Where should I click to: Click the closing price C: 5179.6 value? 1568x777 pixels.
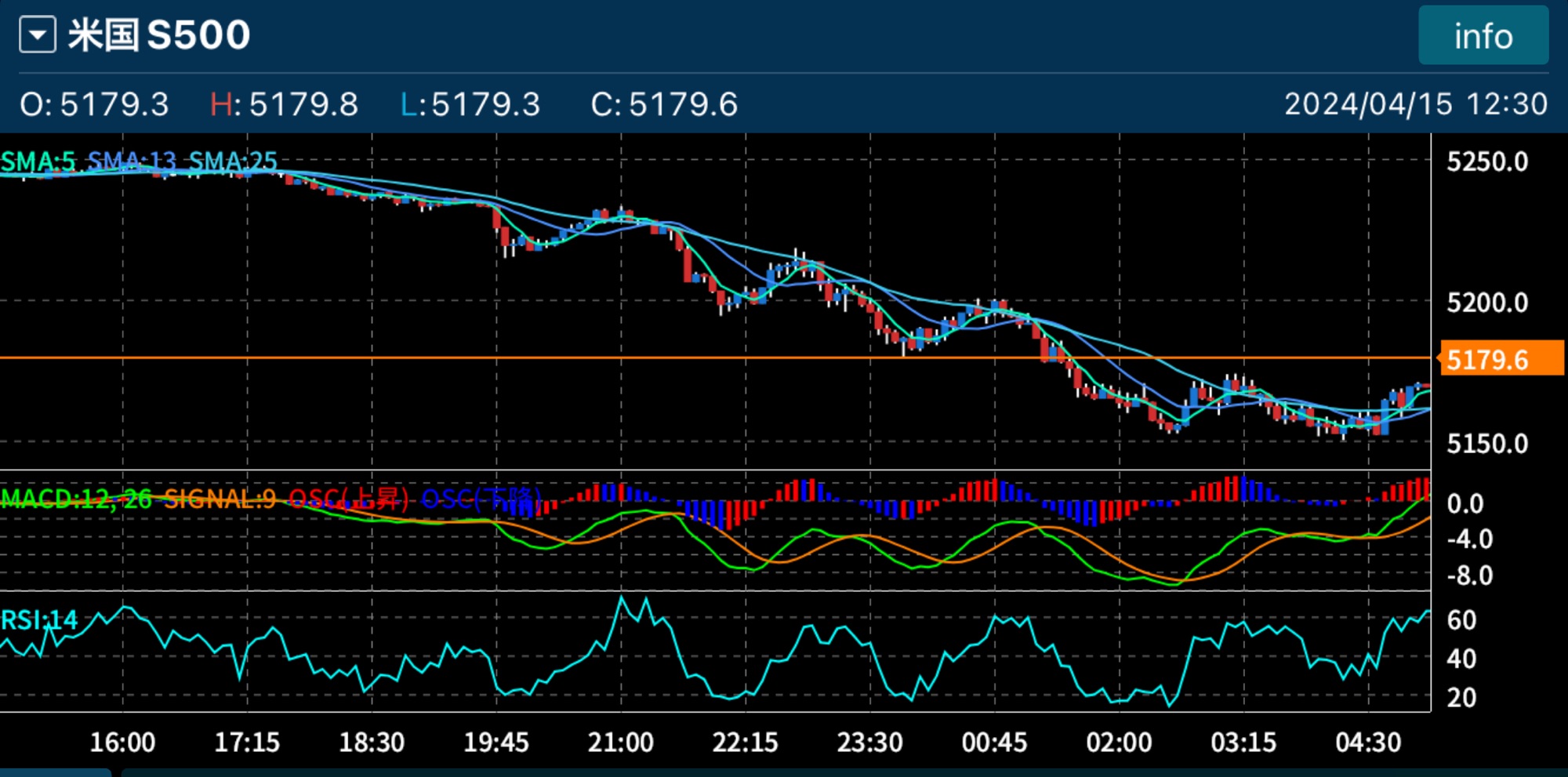[x=664, y=104]
